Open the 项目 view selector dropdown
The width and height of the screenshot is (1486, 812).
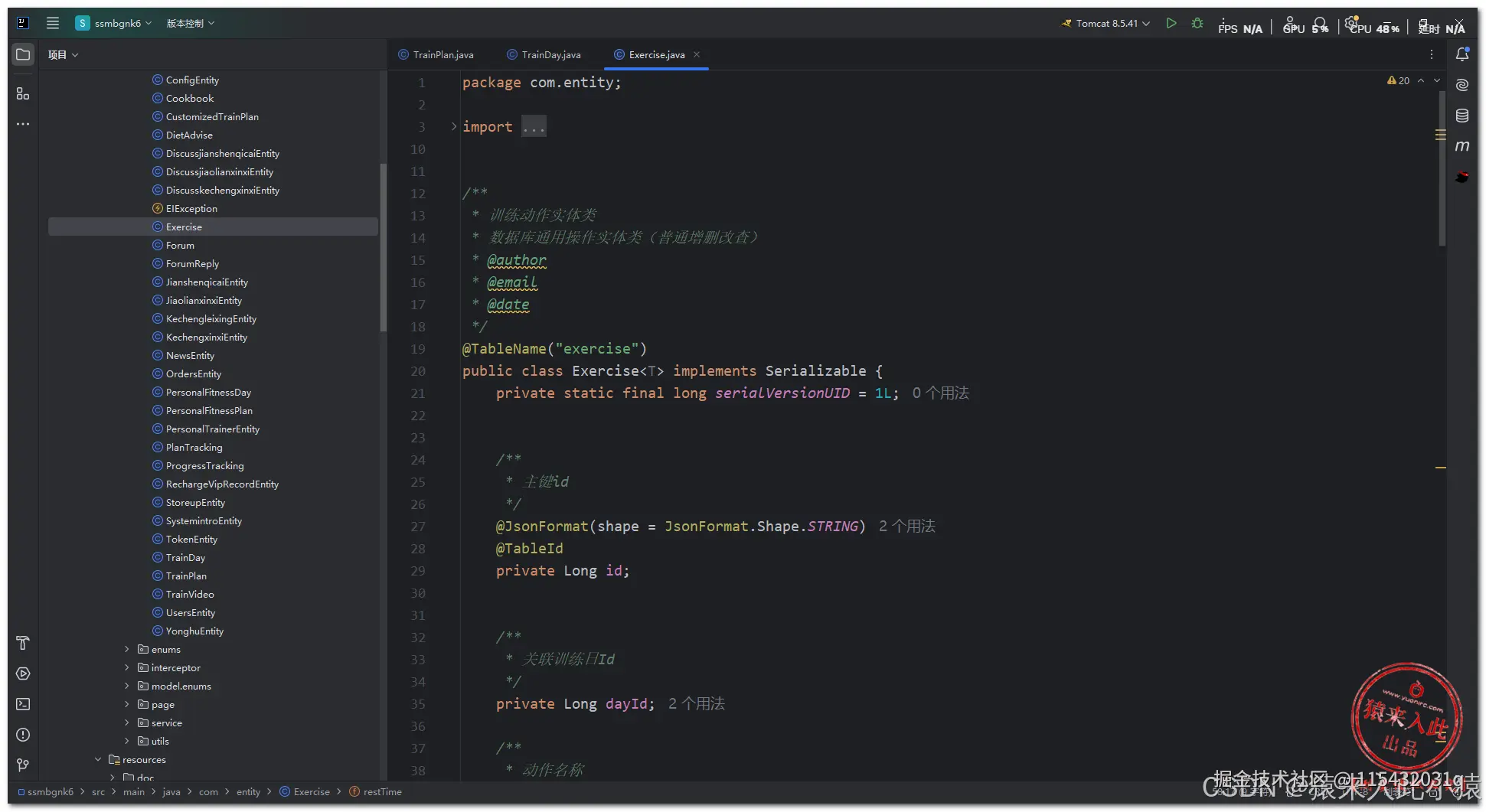click(x=63, y=55)
